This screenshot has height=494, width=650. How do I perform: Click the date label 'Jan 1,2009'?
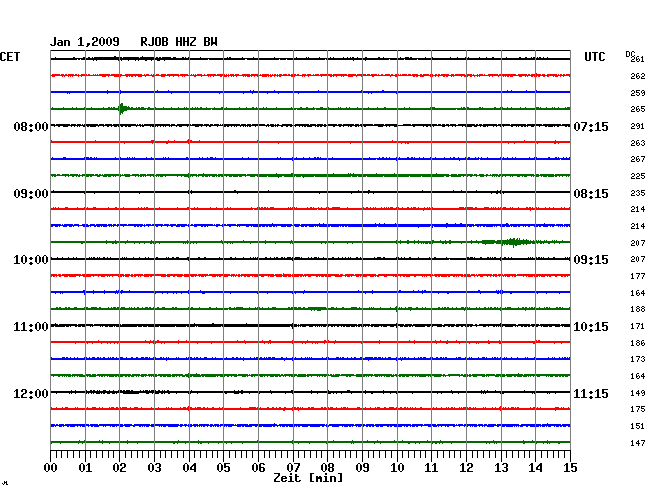coord(85,42)
